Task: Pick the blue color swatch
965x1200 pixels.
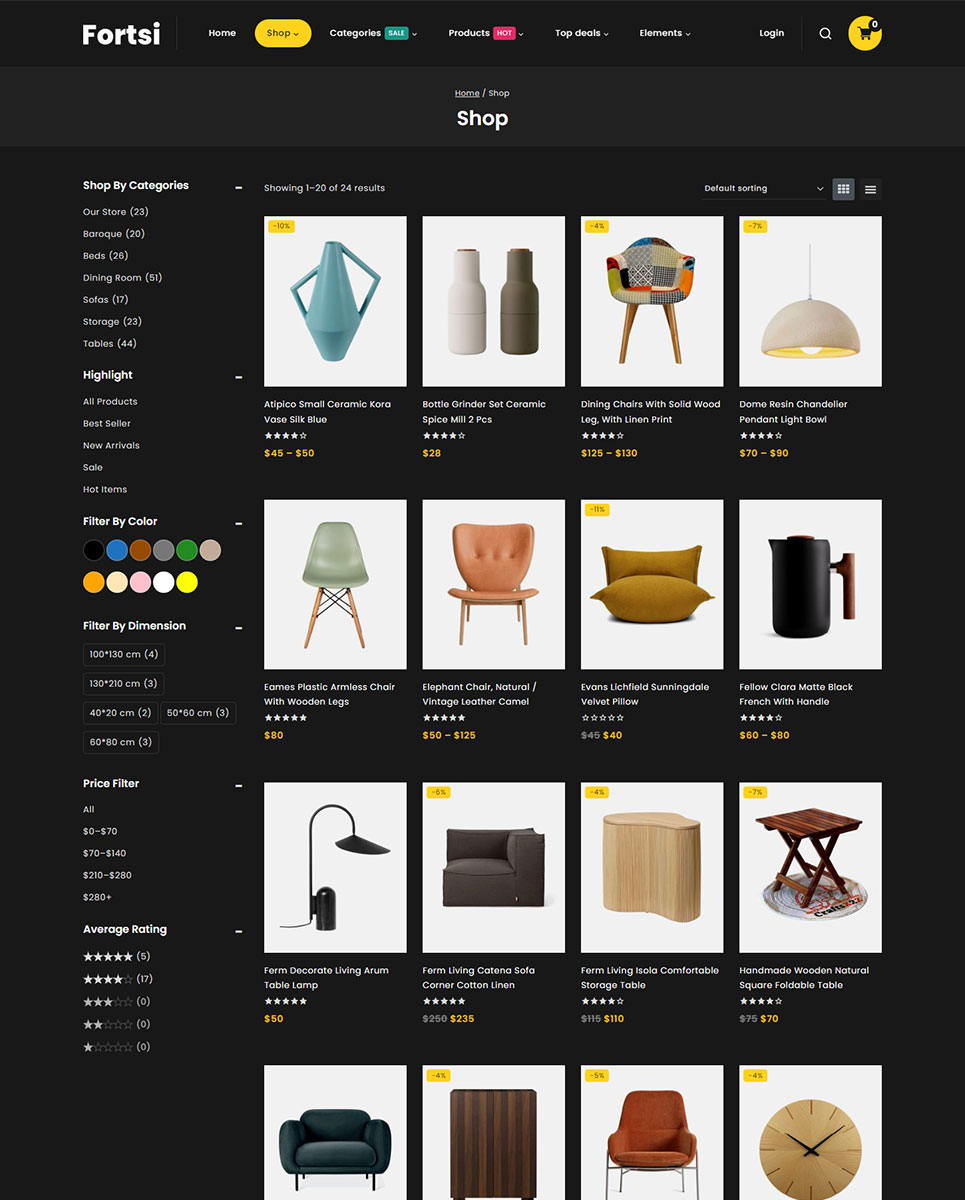Action: (x=117, y=550)
